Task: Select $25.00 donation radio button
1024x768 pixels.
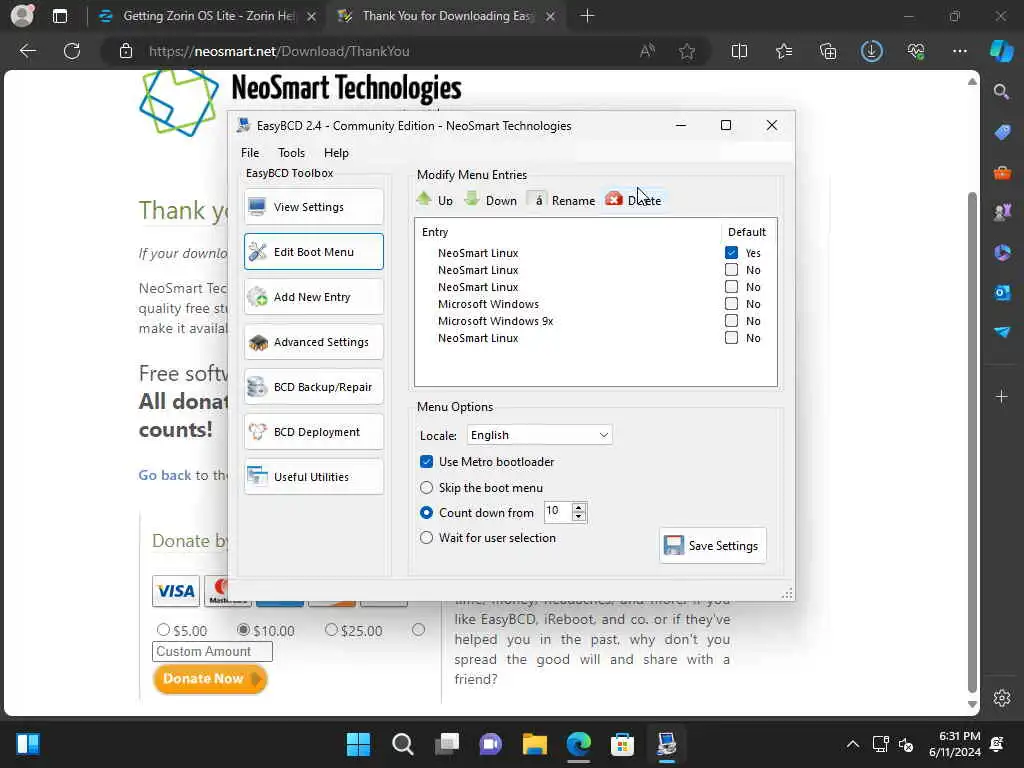Action: [331, 630]
